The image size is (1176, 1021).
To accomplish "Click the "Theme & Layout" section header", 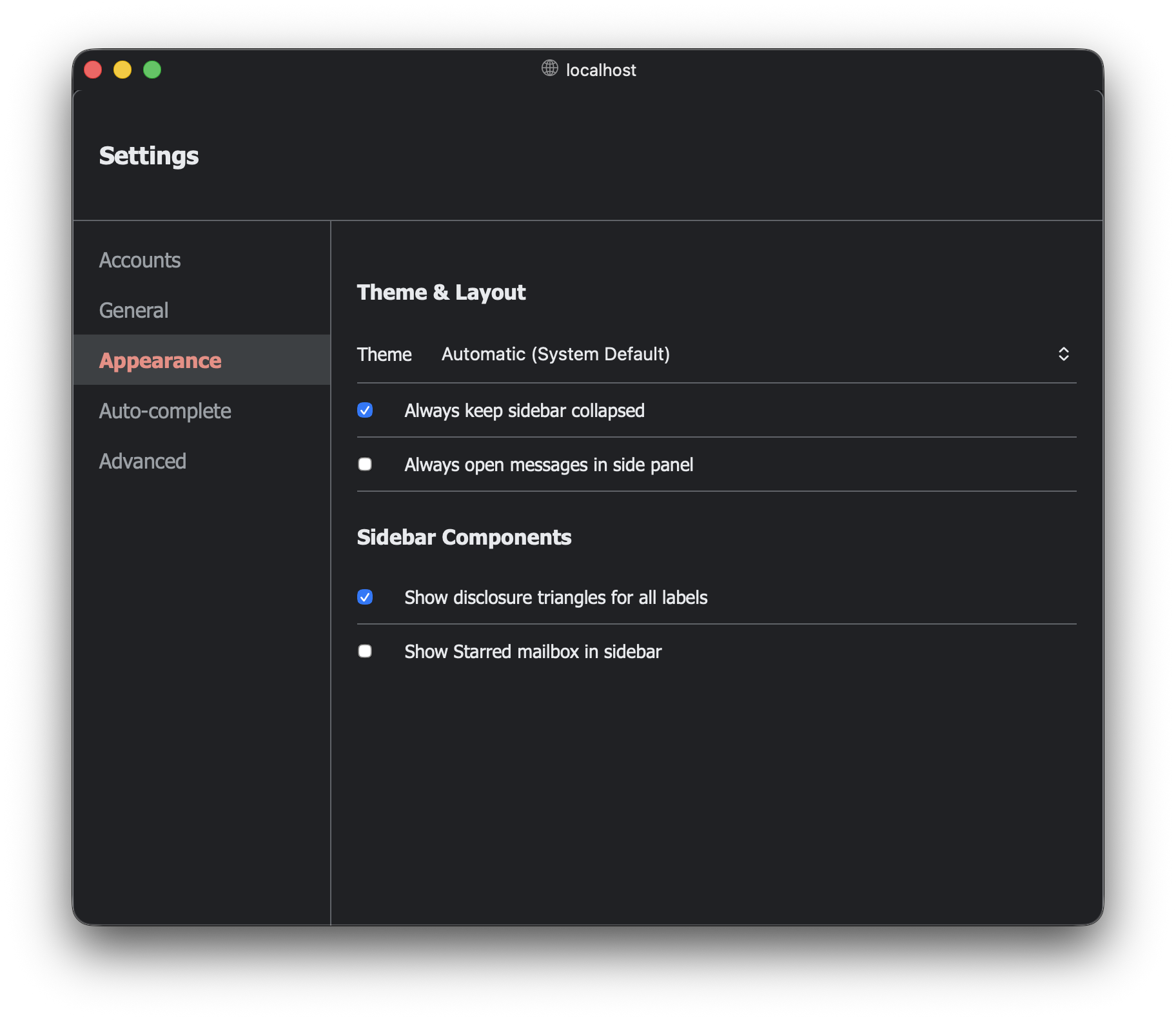I will coord(441,292).
